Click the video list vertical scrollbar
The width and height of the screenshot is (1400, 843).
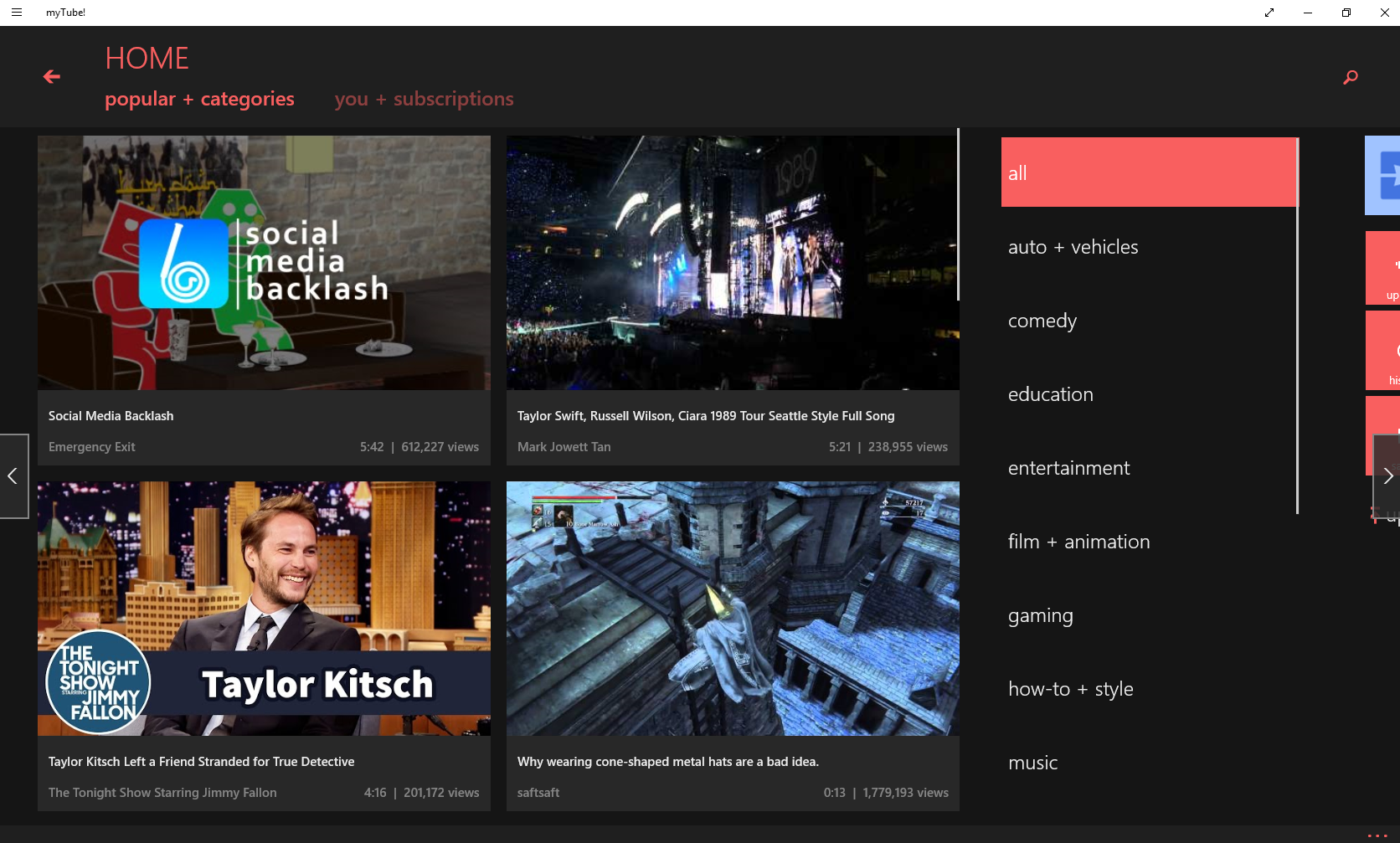point(958,214)
